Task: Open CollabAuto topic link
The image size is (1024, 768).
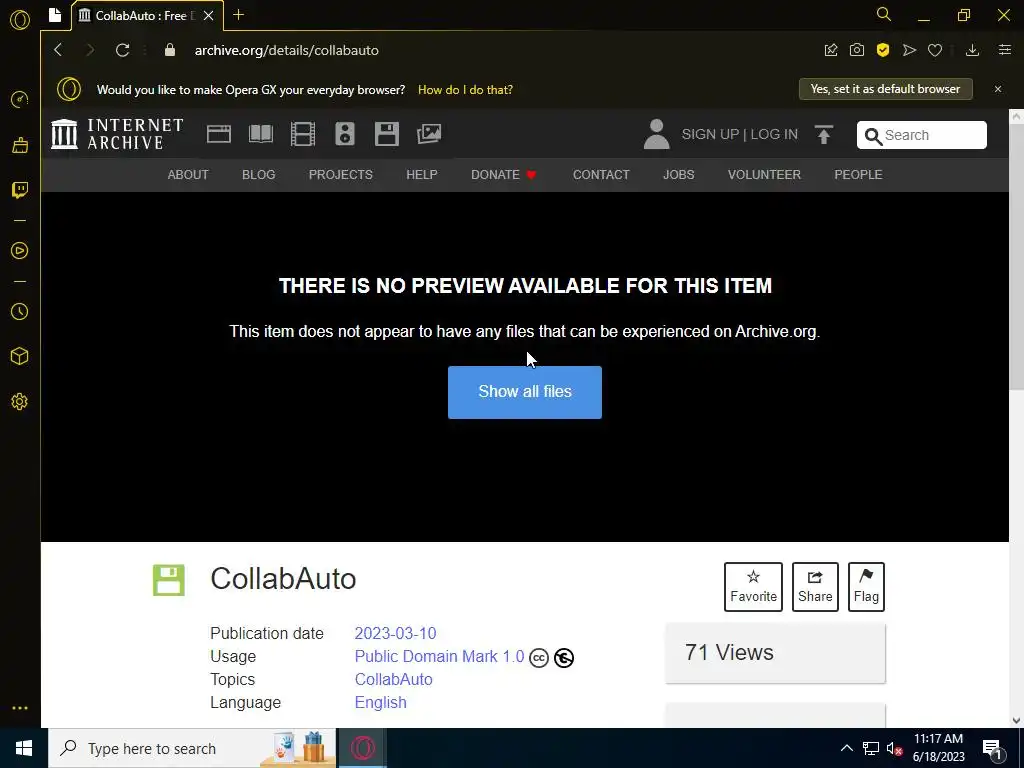Action: pos(394,679)
